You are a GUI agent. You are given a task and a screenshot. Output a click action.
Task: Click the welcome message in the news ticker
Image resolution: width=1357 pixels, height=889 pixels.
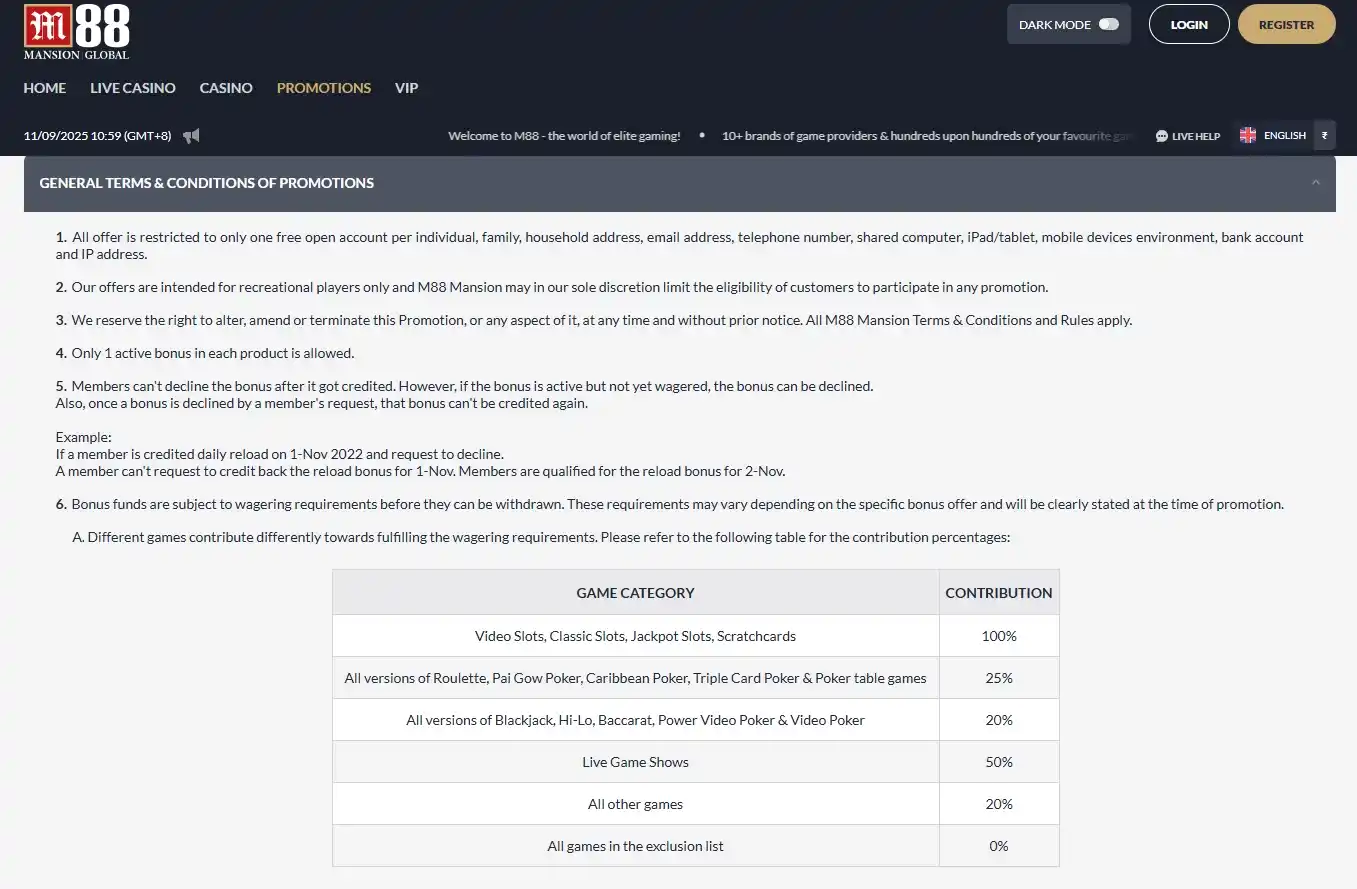coord(564,136)
